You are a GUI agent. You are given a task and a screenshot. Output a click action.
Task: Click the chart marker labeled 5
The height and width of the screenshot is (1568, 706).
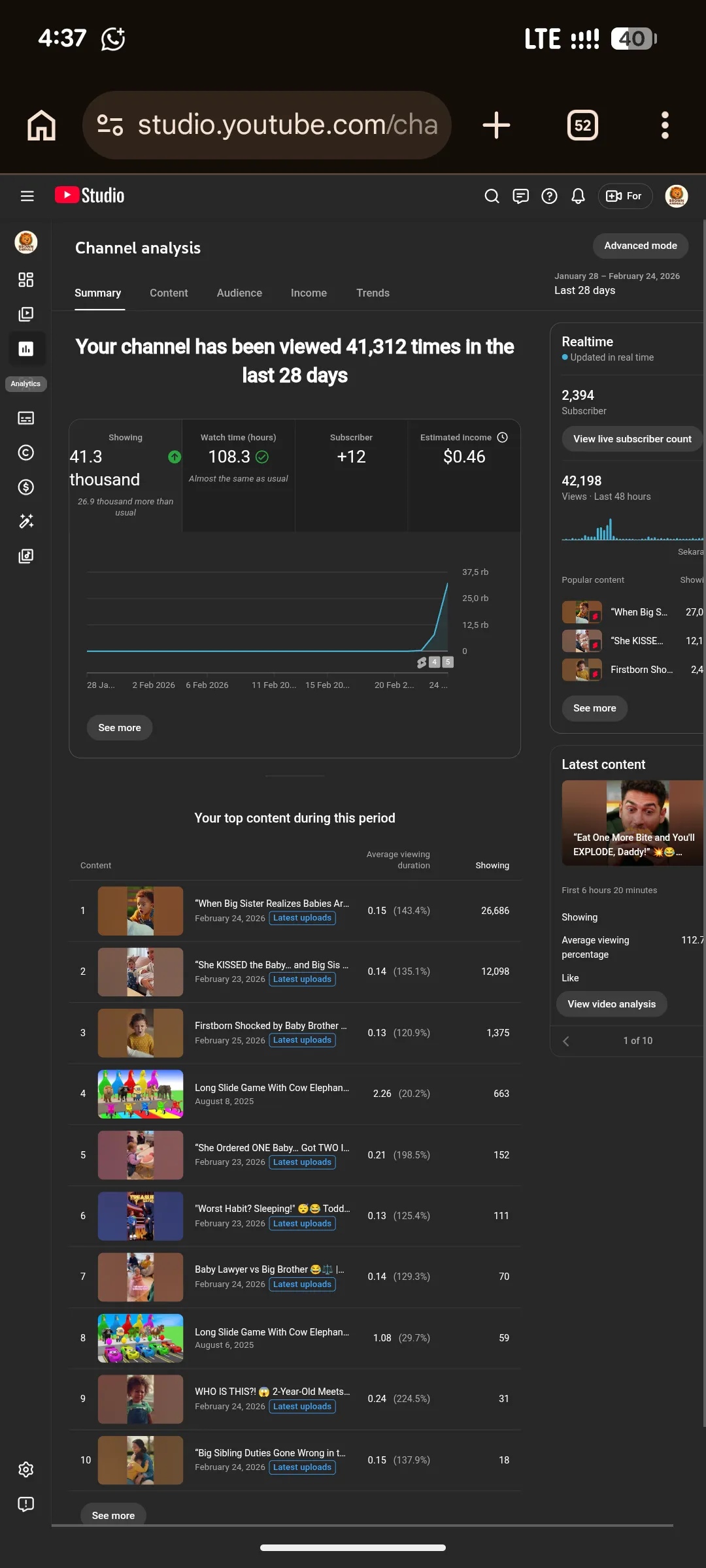tap(448, 662)
